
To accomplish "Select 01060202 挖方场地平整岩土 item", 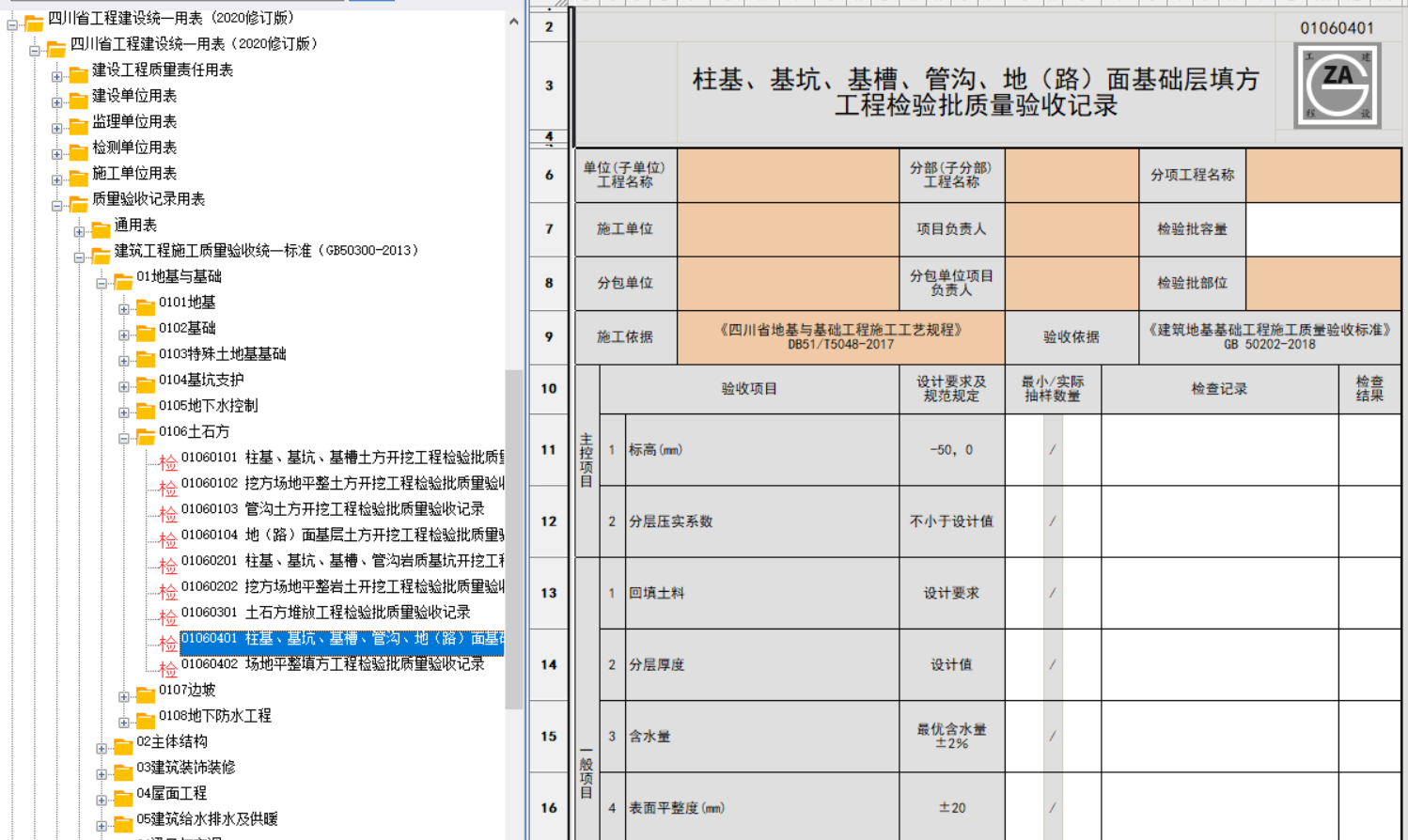I will click(342, 586).
